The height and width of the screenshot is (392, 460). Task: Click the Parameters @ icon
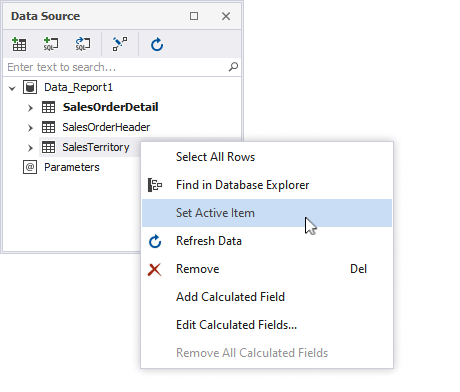pos(30,167)
